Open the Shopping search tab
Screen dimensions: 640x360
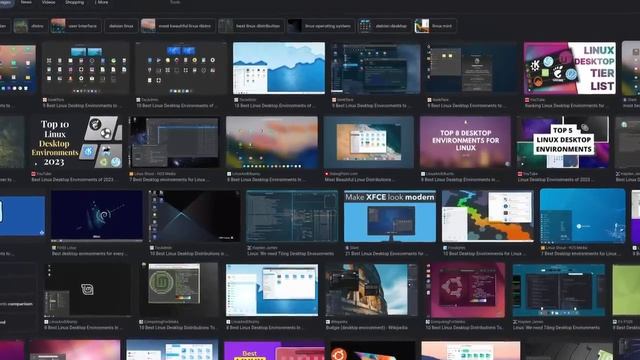pyautogui.click(x=75, y=2)
